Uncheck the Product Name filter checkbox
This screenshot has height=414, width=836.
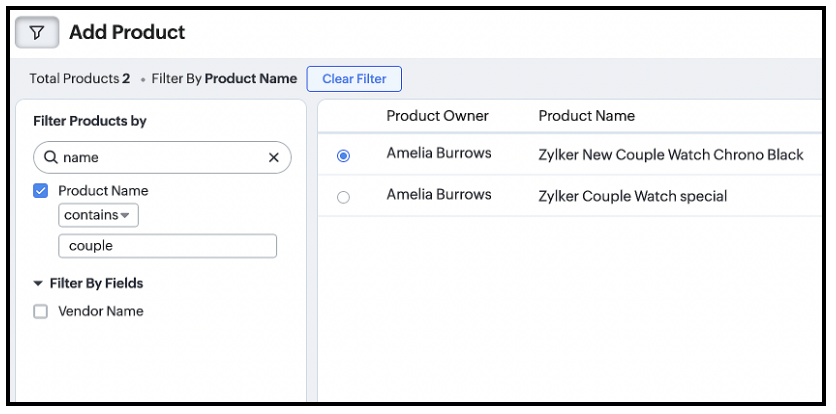click(x=41, y=191)
